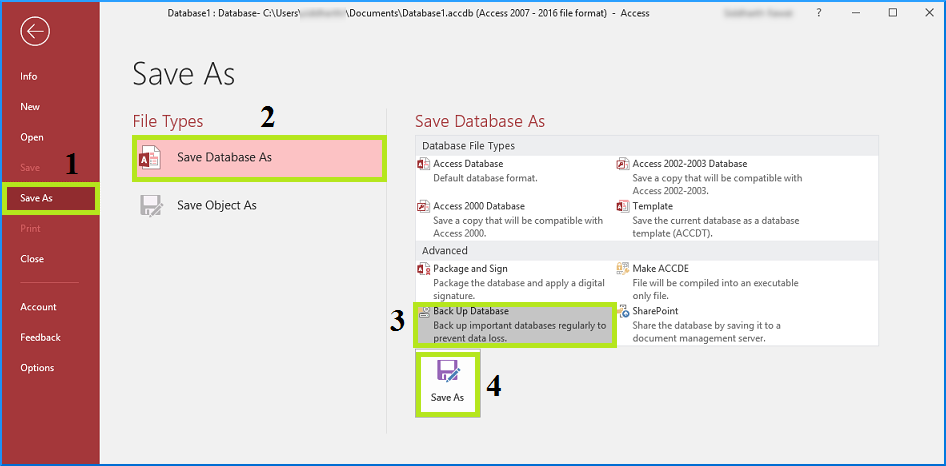
Task: Click the SharePoint icon
Action: pyautogui.click(x=623, y=311)
